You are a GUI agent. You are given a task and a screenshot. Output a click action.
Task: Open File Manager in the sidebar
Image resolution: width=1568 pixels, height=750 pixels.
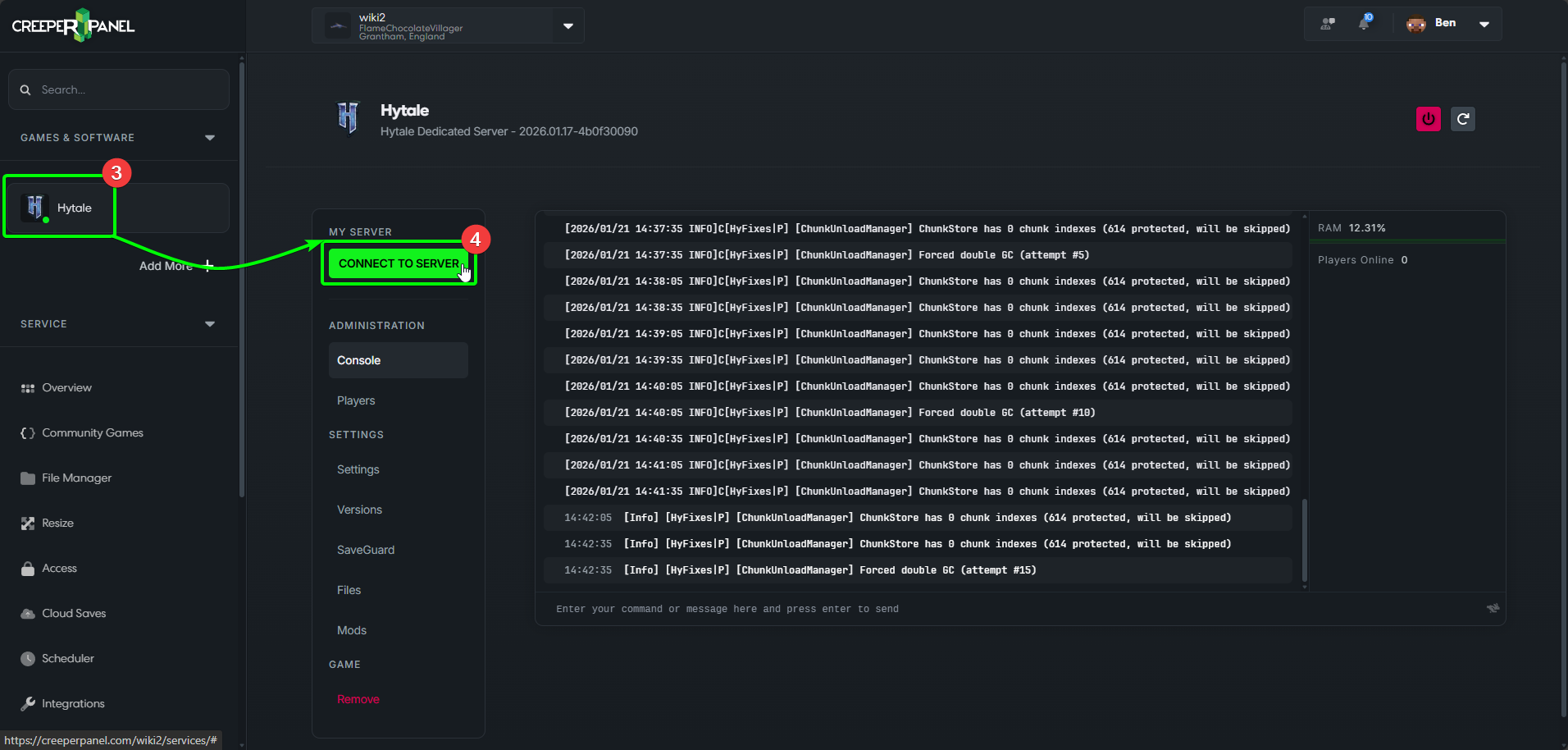(x=76, y=478)
